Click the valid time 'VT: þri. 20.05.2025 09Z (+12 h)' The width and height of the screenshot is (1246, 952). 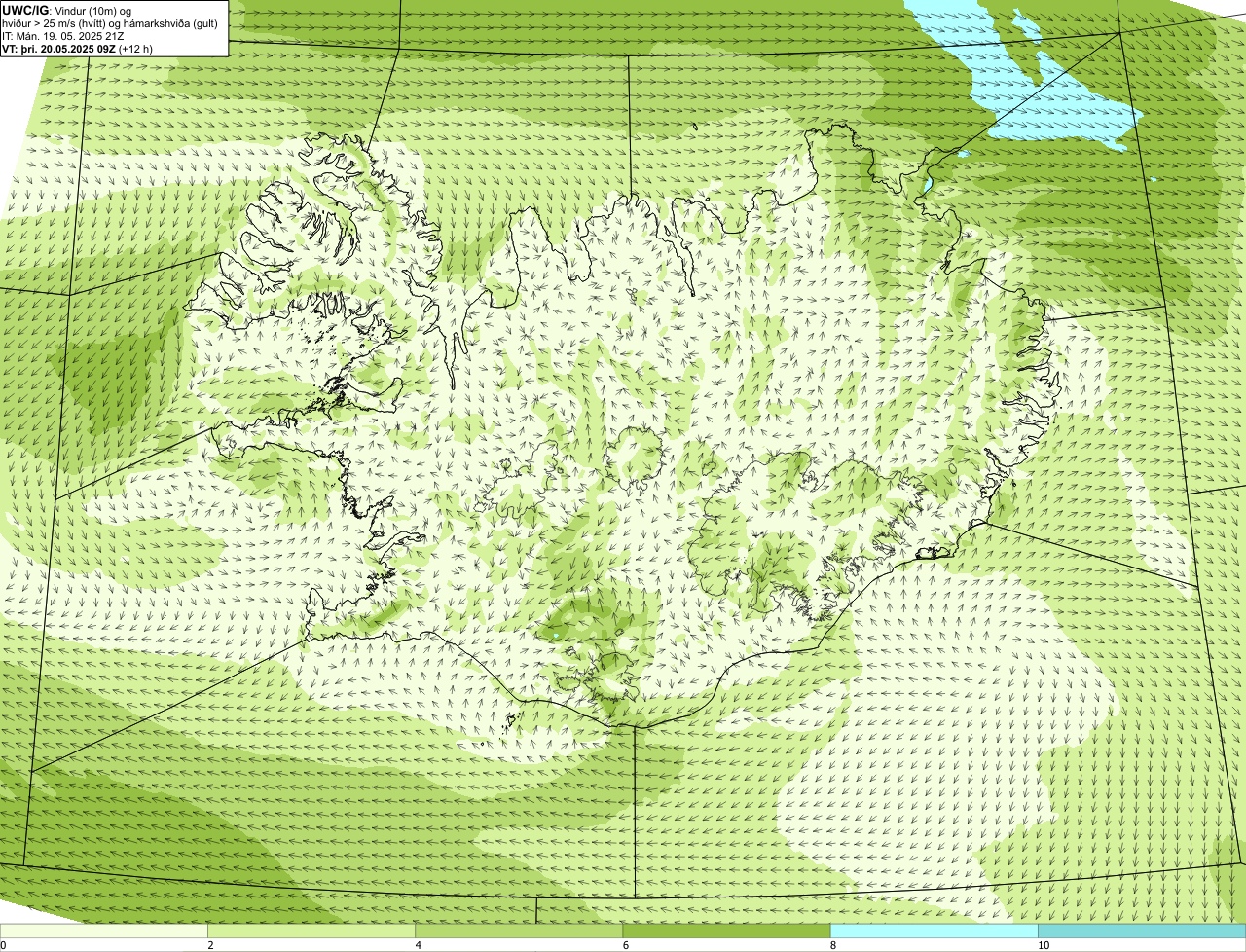click(78, 49)
